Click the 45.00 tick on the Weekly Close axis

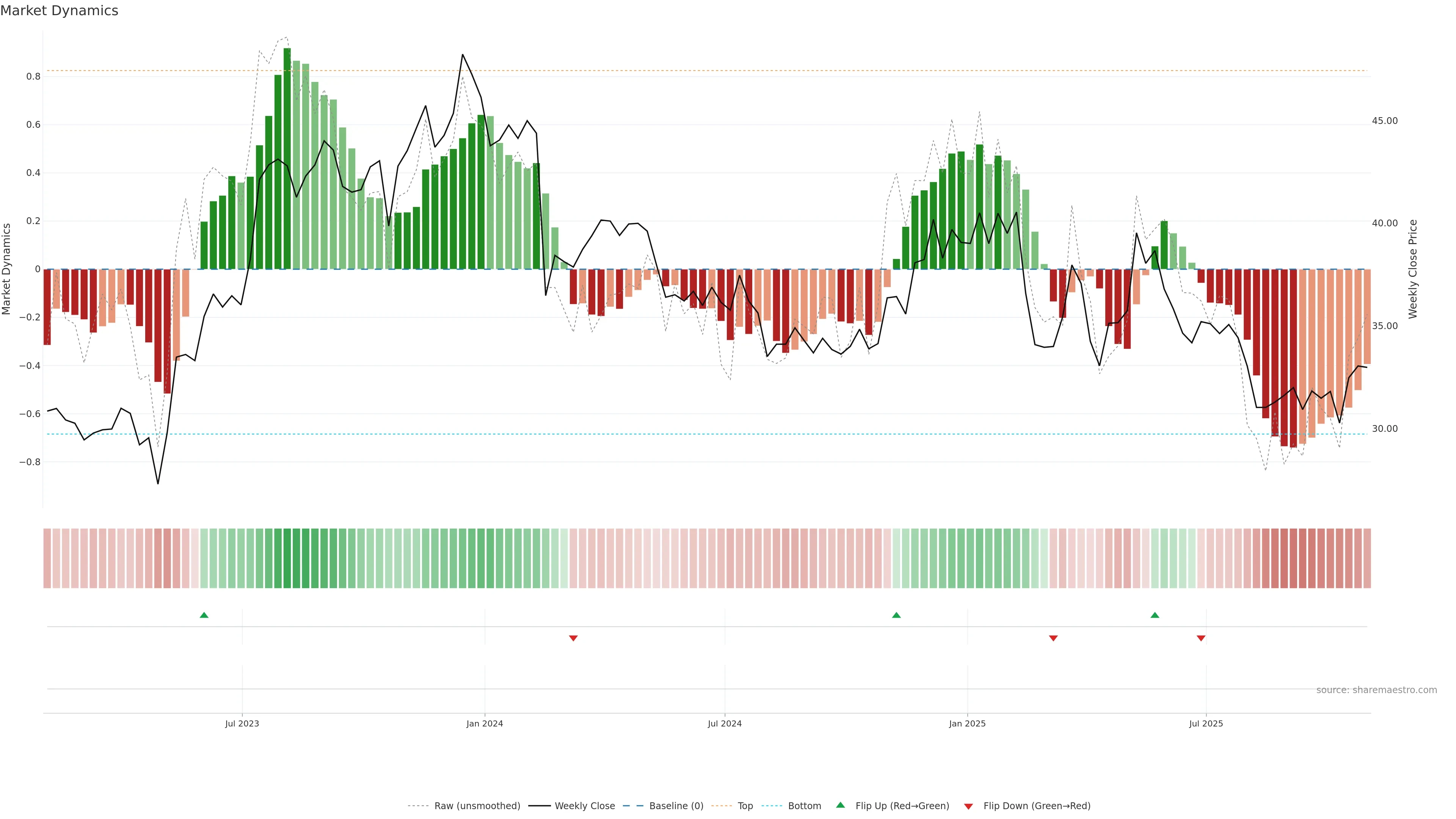[x=1384, y=121]
